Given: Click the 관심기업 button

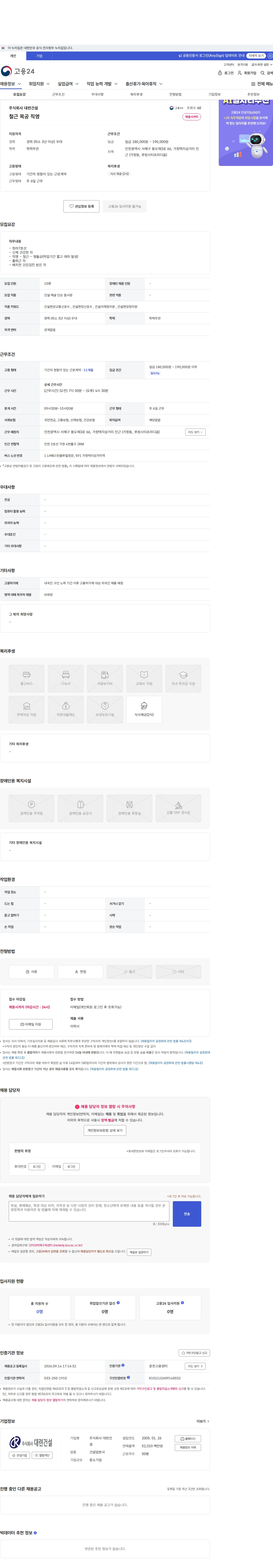Looking at the screenshot, I should pos(19,1455).
